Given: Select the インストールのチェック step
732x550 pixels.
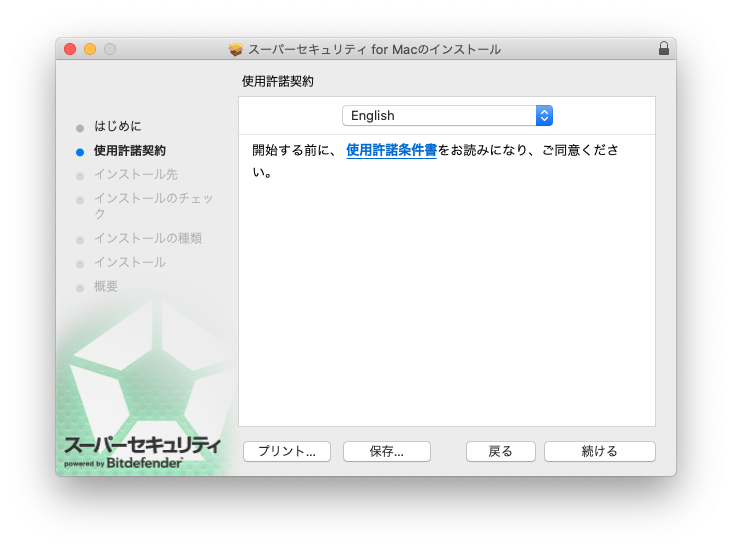Looking at the screenshot, I should [153, 206].
